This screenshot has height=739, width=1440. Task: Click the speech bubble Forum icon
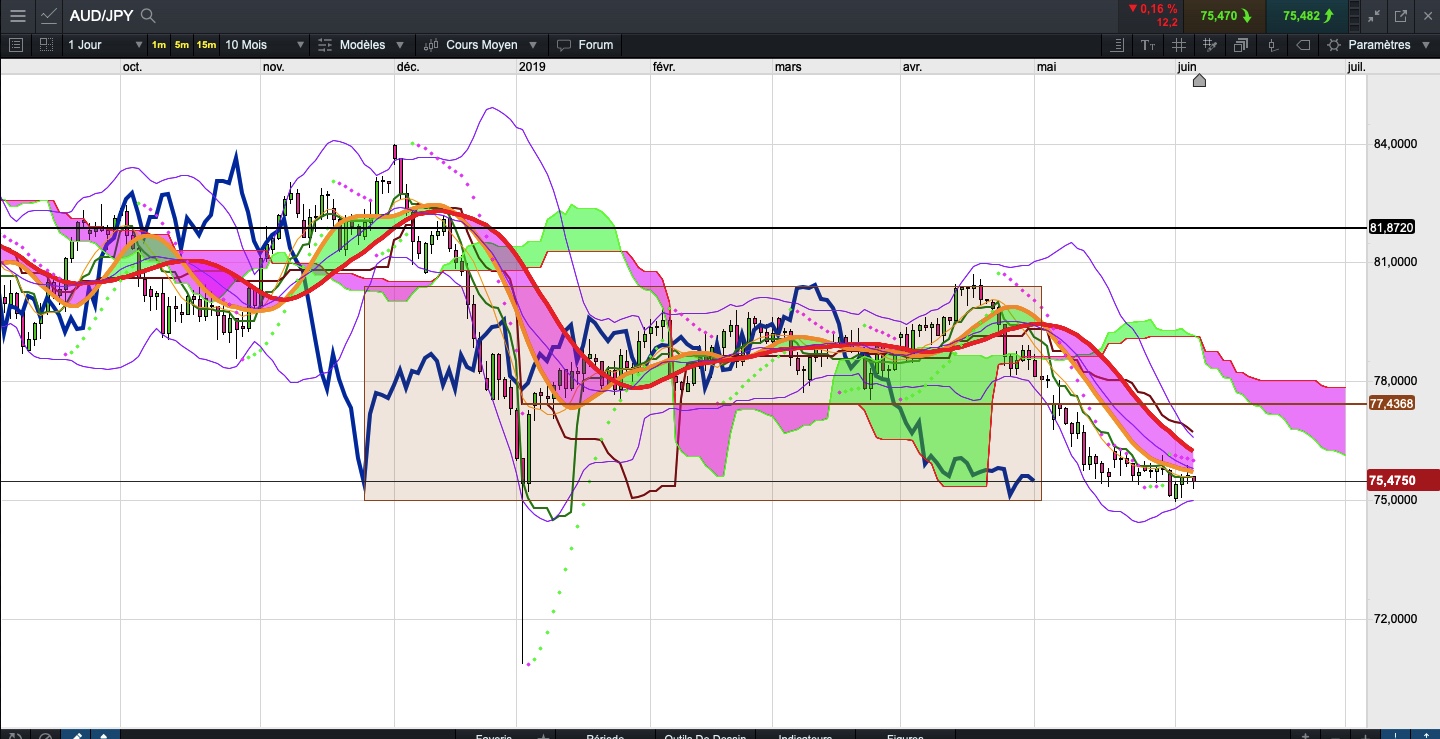(564, 45)
